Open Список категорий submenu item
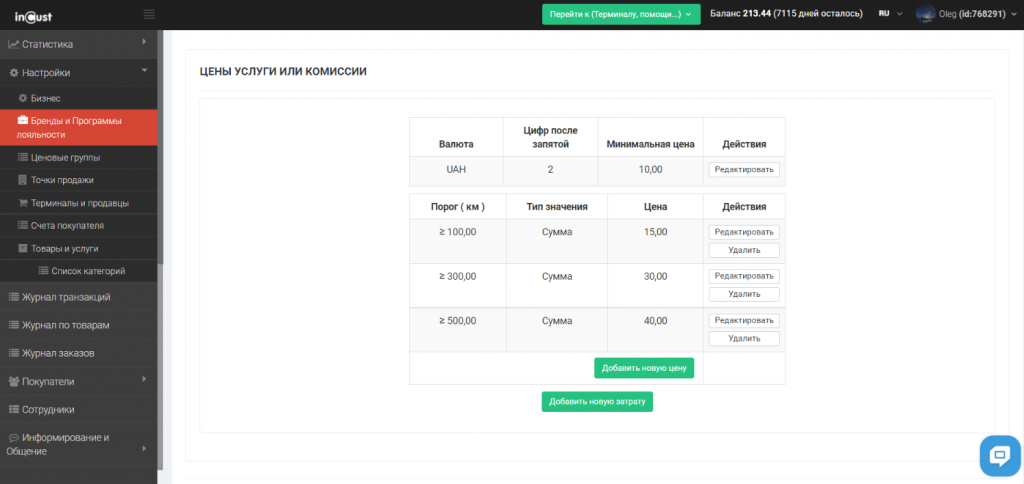1024x484 pixels. pos(88,271)
